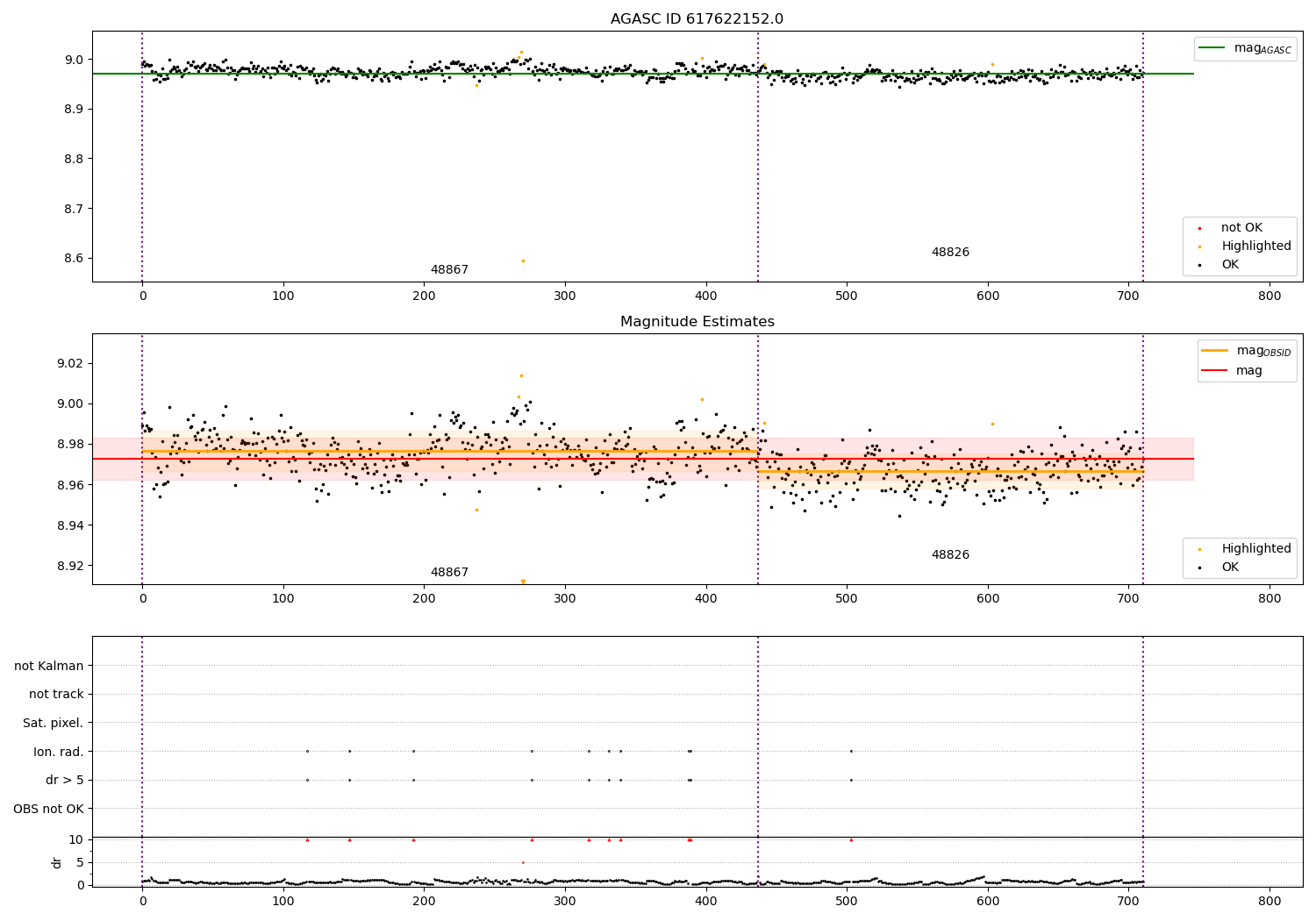1316x921 pixels.
Task: Click the "Sat. pixel." row label
Action: click(54, 723)
